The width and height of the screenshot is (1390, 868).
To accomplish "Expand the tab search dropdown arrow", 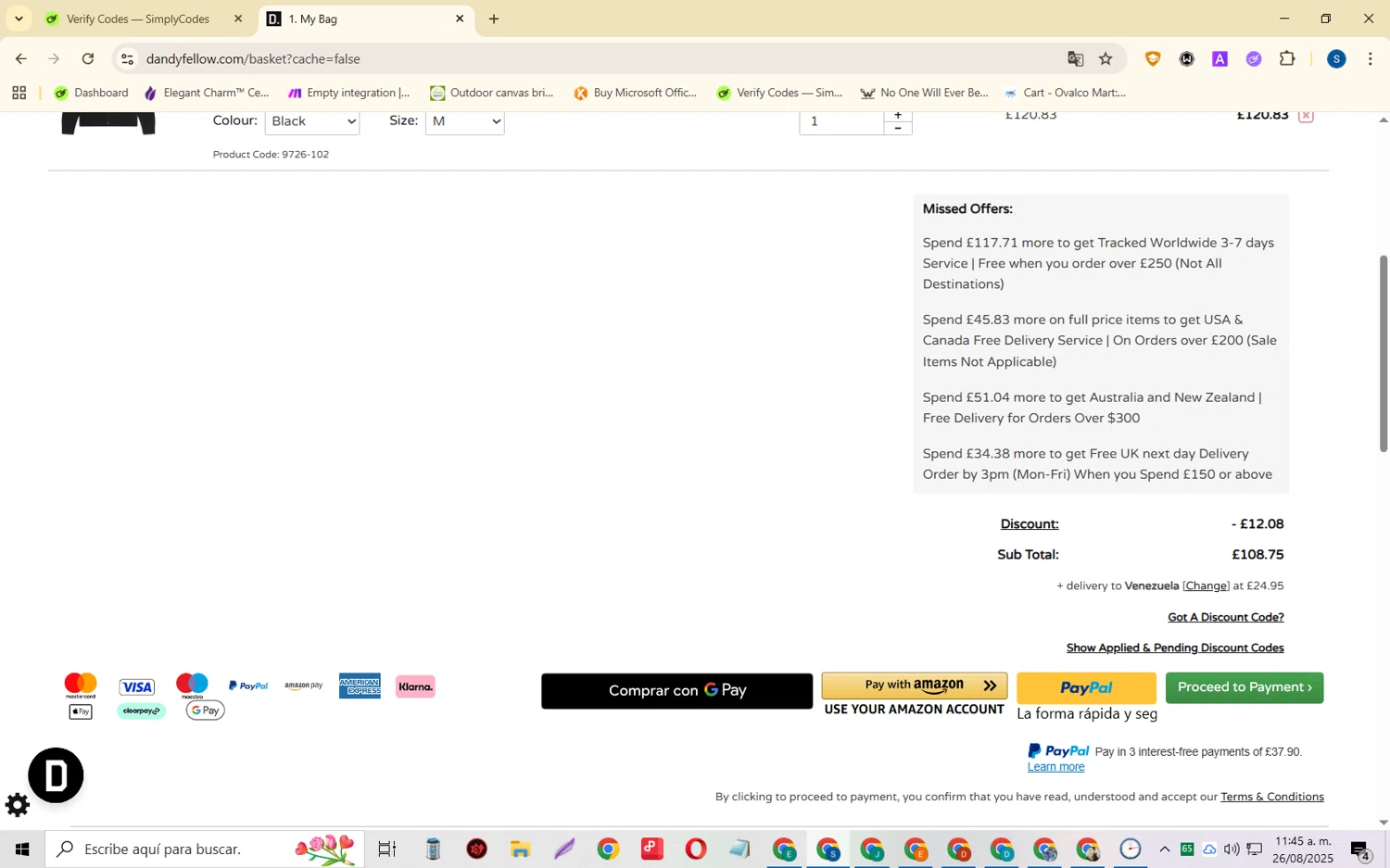I will (19, 19).
